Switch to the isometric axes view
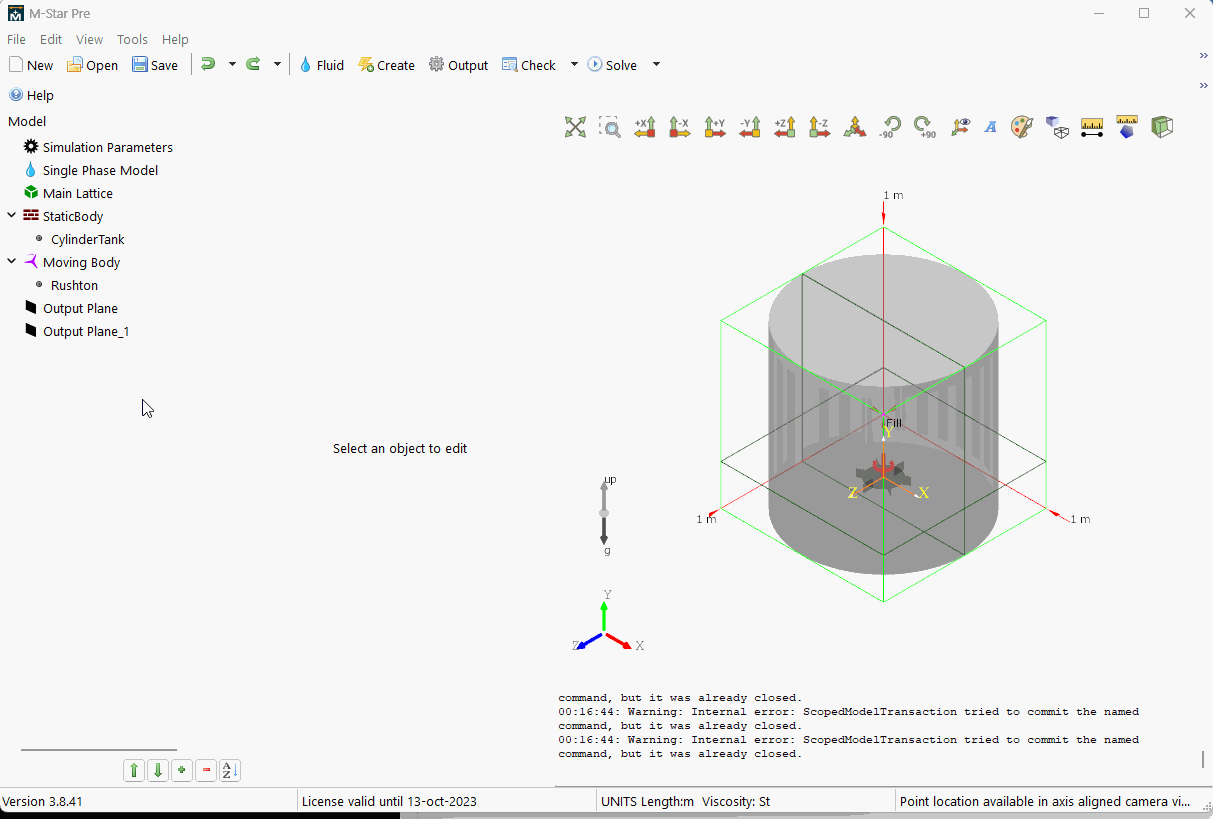The height and width of the screenshot is (819, 1213). [855, 127]
